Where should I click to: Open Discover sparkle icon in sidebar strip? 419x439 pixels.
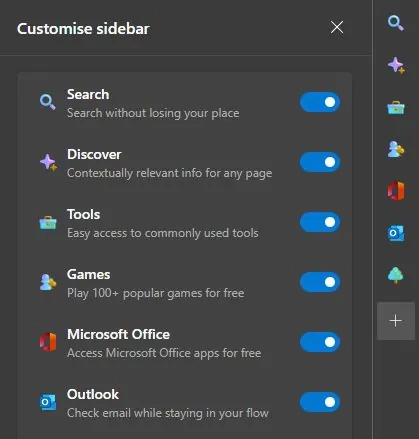396,65
